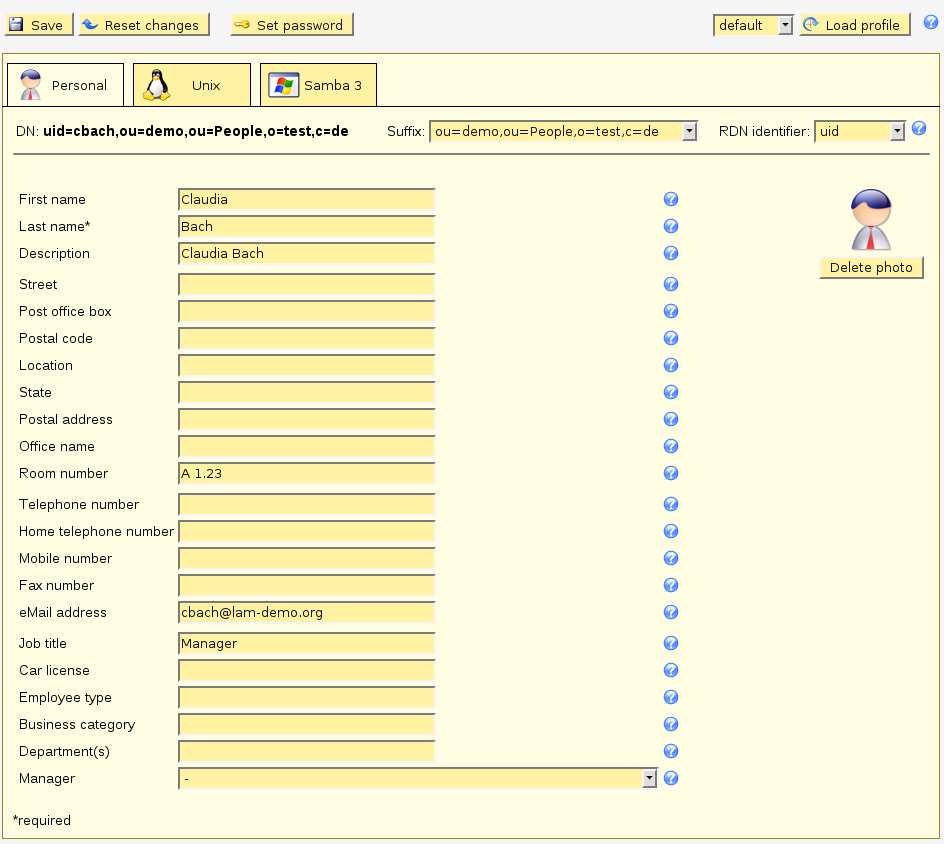
Task: Click help icon beside eMail address
Action: (x=671, y=613)
